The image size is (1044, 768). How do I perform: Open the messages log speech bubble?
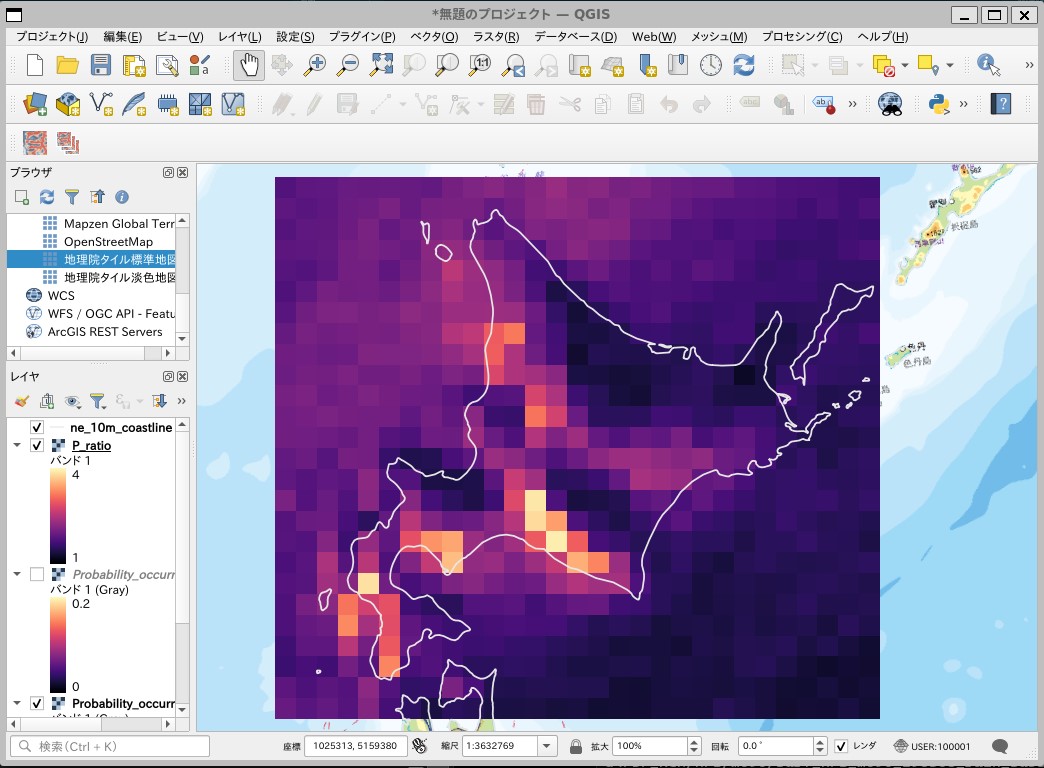999,746
